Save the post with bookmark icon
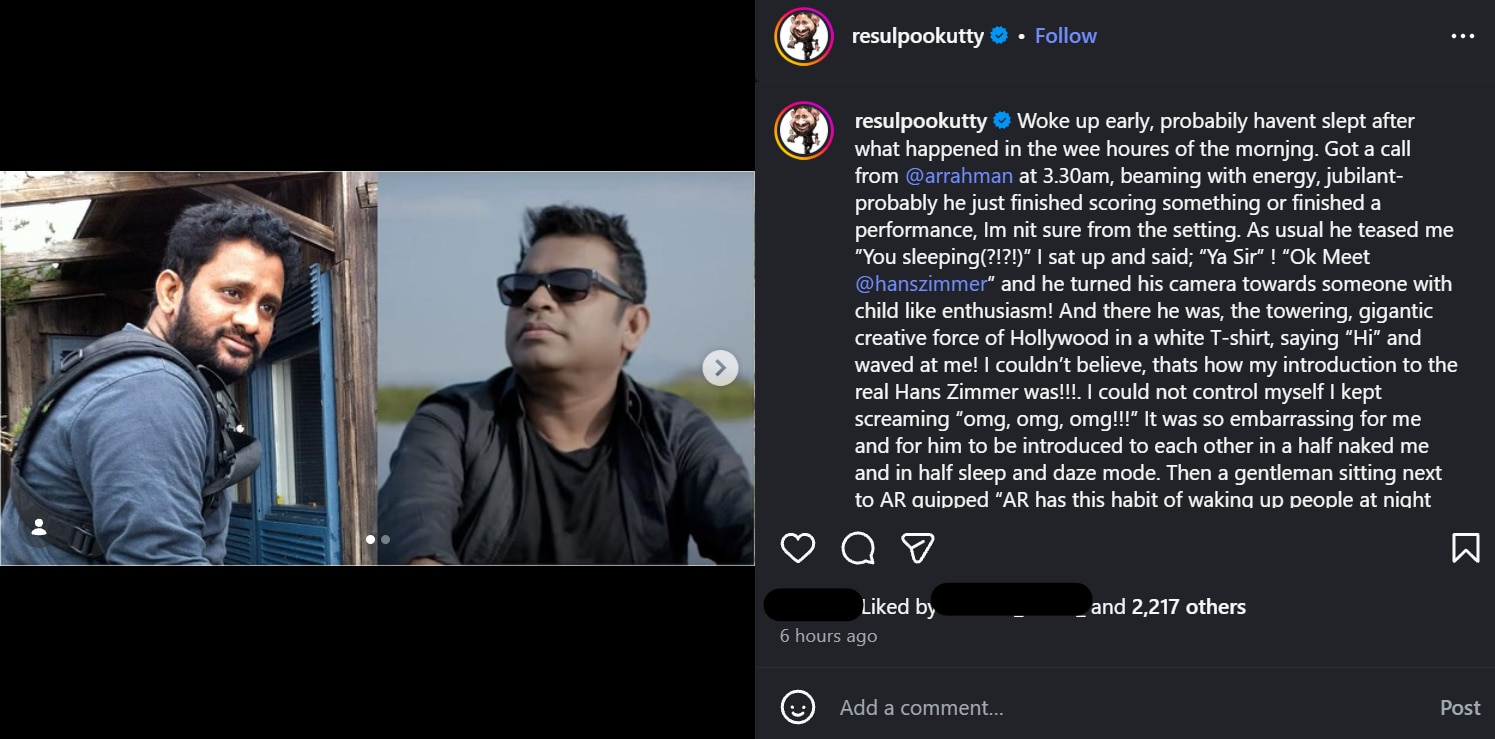Image resolution: width=1495 pixels, height=739 pixels. pos(1465,548)
